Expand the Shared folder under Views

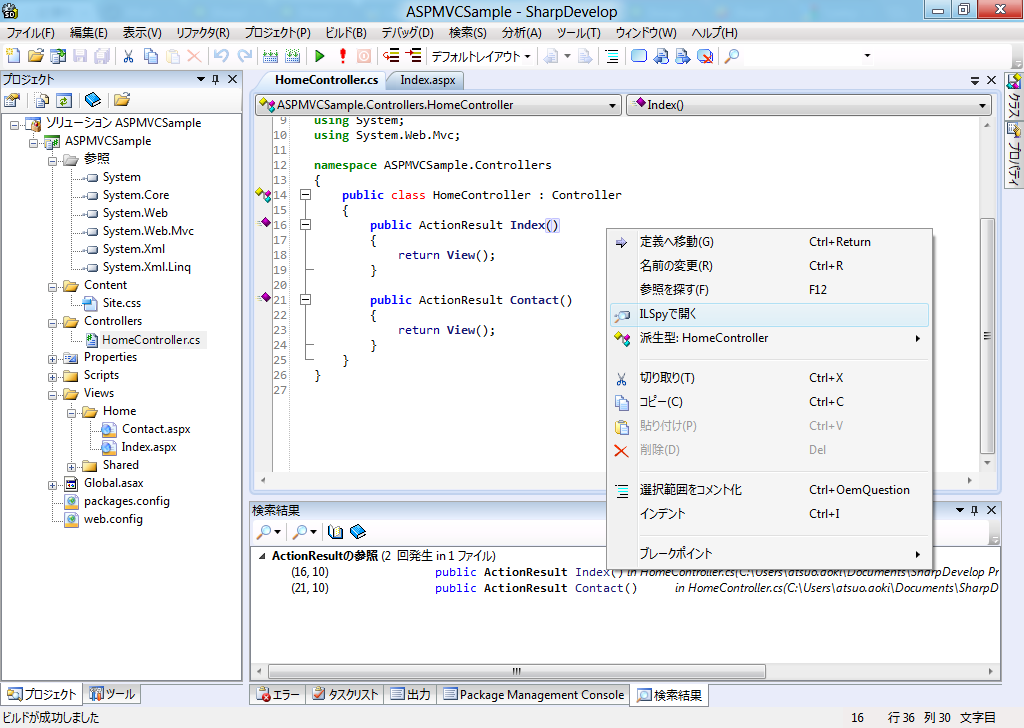[x=71, y=467]
